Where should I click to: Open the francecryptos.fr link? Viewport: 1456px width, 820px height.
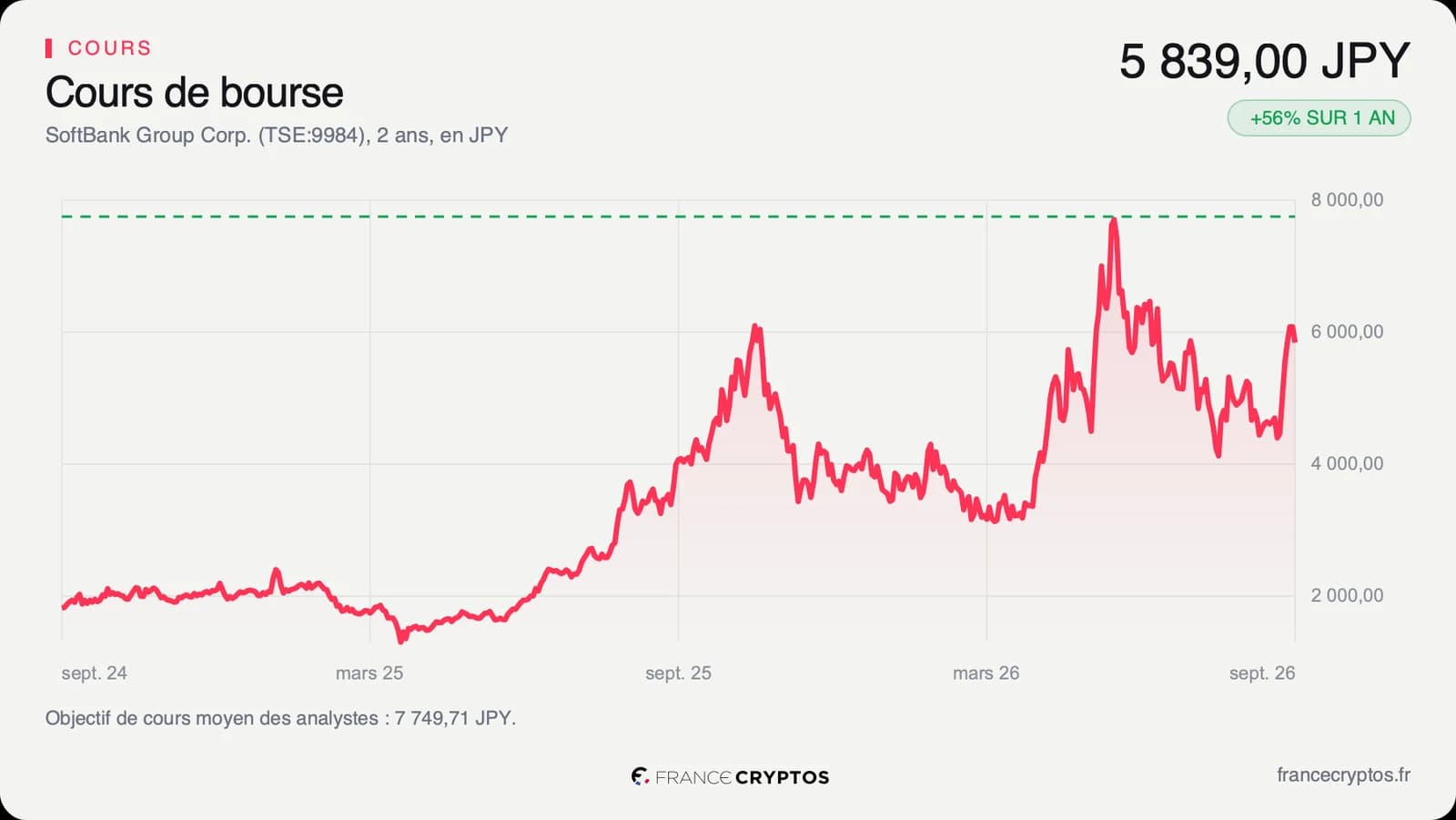1343,775
